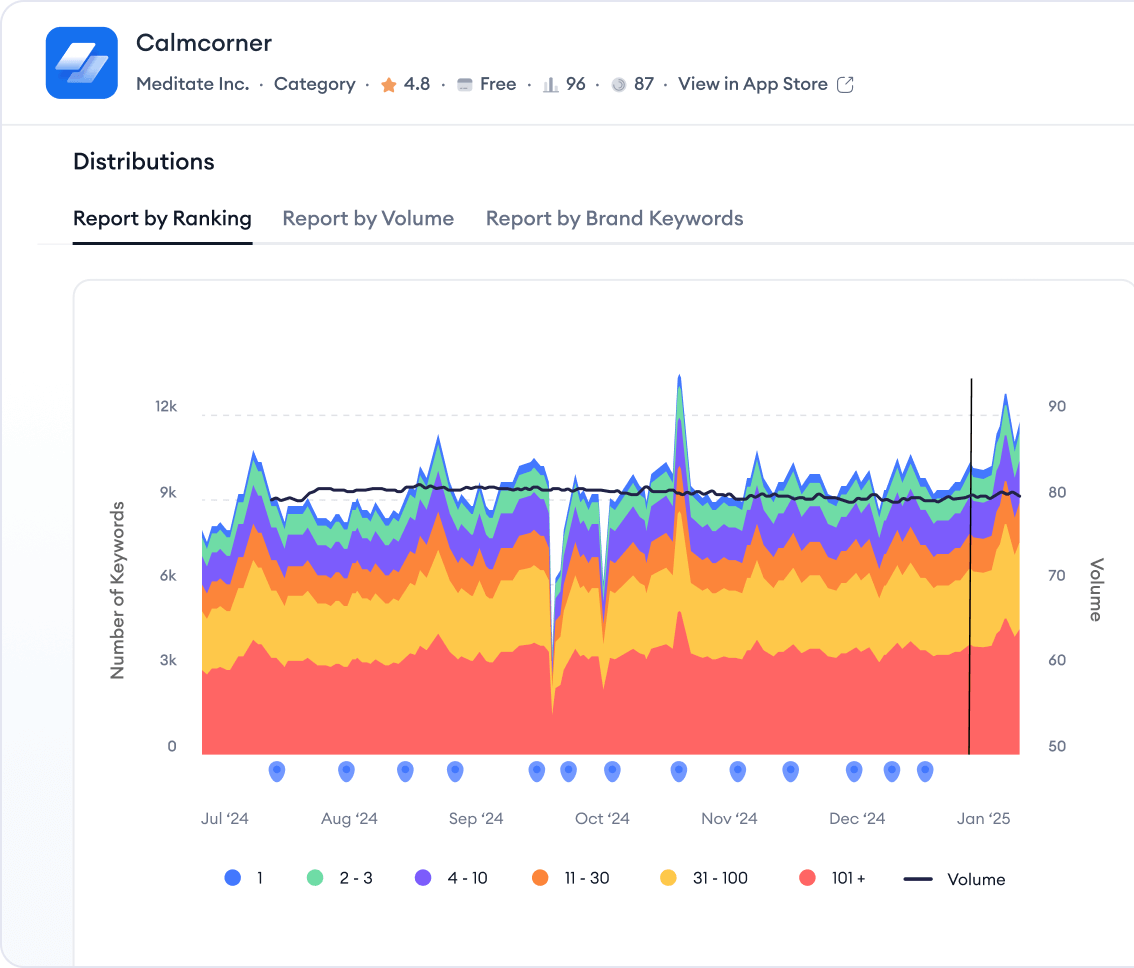Click the Free price tag icon
This screenshot has height=968, width=1134.
click(x=464, y=85)
